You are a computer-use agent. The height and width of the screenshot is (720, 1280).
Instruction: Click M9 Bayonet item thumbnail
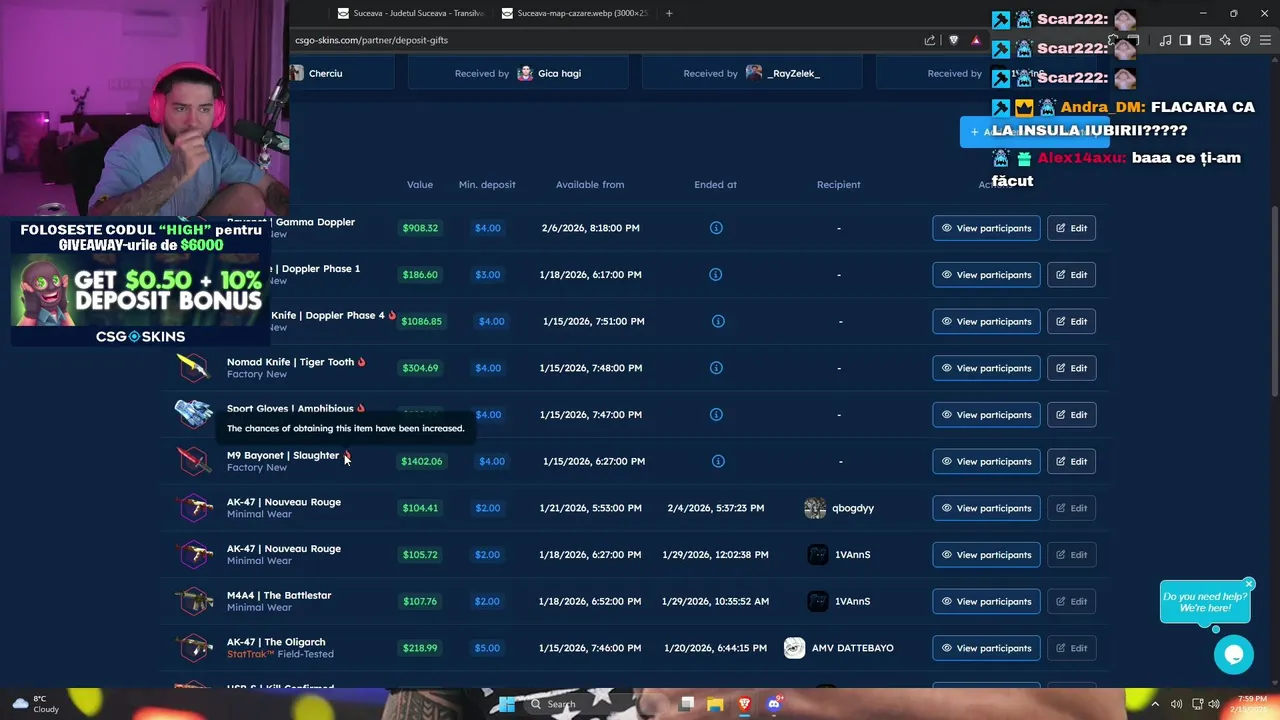click(x=194, y=461)
